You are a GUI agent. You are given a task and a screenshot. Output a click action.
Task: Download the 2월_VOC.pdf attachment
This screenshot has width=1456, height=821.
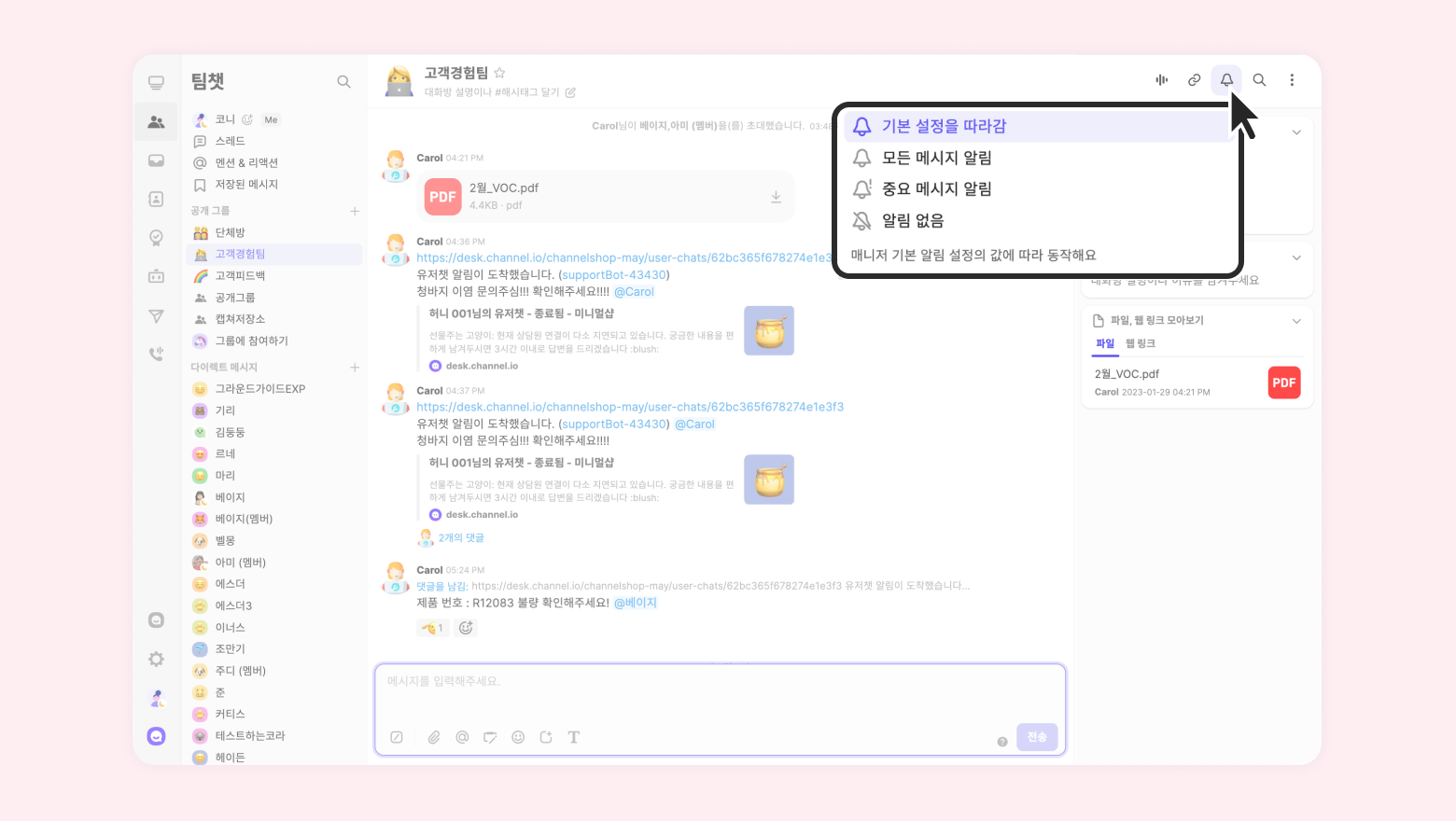pos(776,197)
